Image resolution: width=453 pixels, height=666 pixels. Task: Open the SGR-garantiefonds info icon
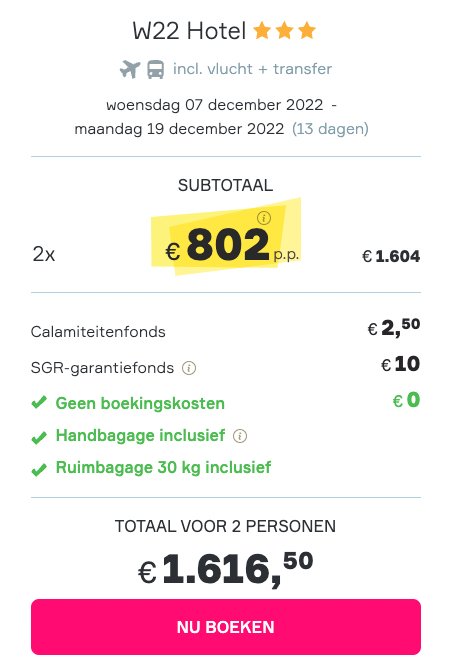[189, 368]
